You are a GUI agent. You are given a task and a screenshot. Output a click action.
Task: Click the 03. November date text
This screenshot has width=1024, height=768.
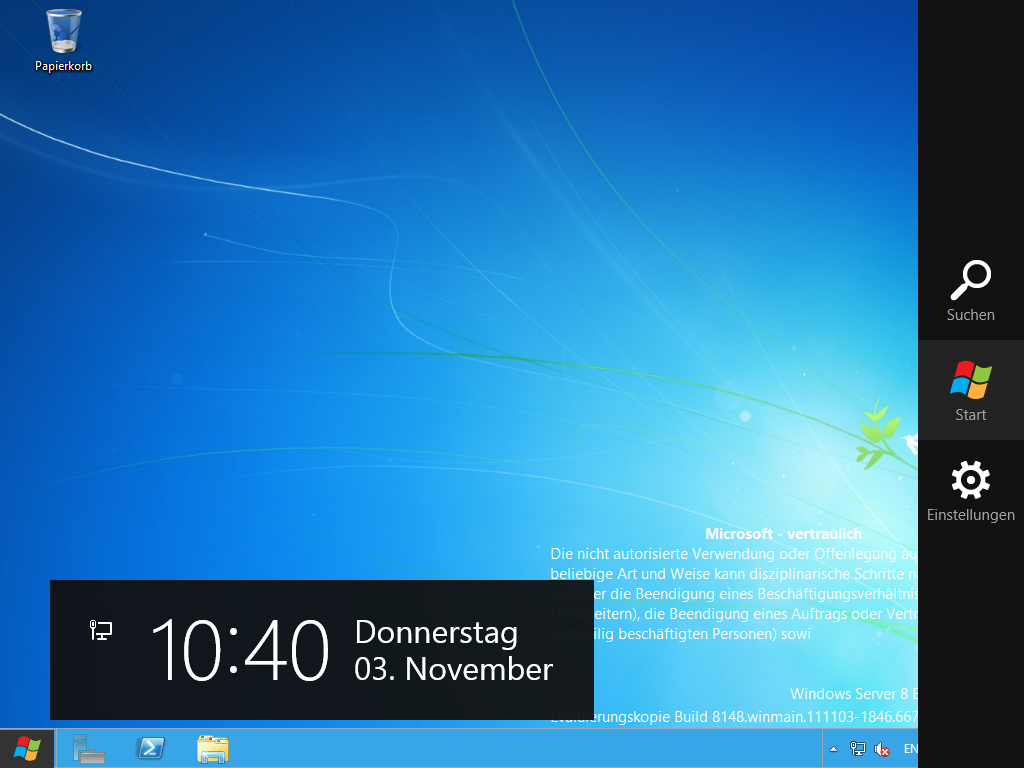453,669
